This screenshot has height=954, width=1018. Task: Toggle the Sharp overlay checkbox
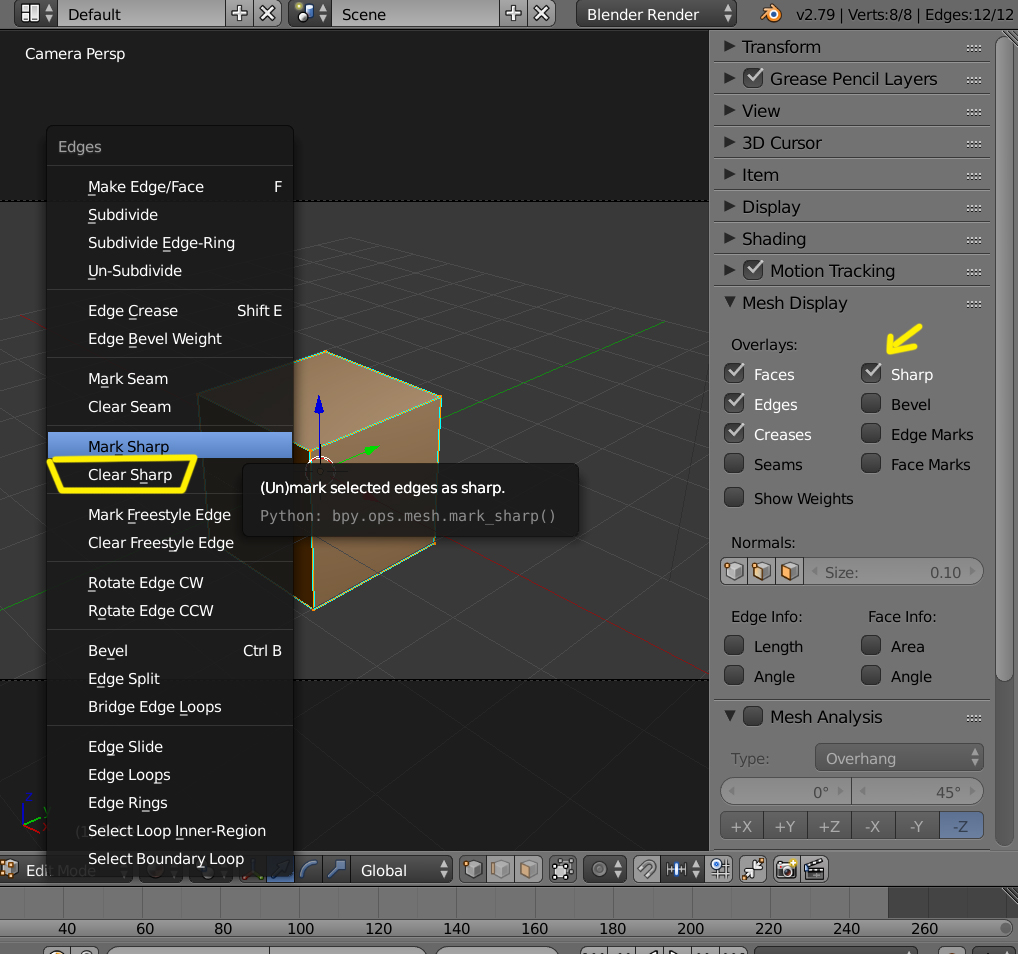pyautogui.click(x=871, y=373)
